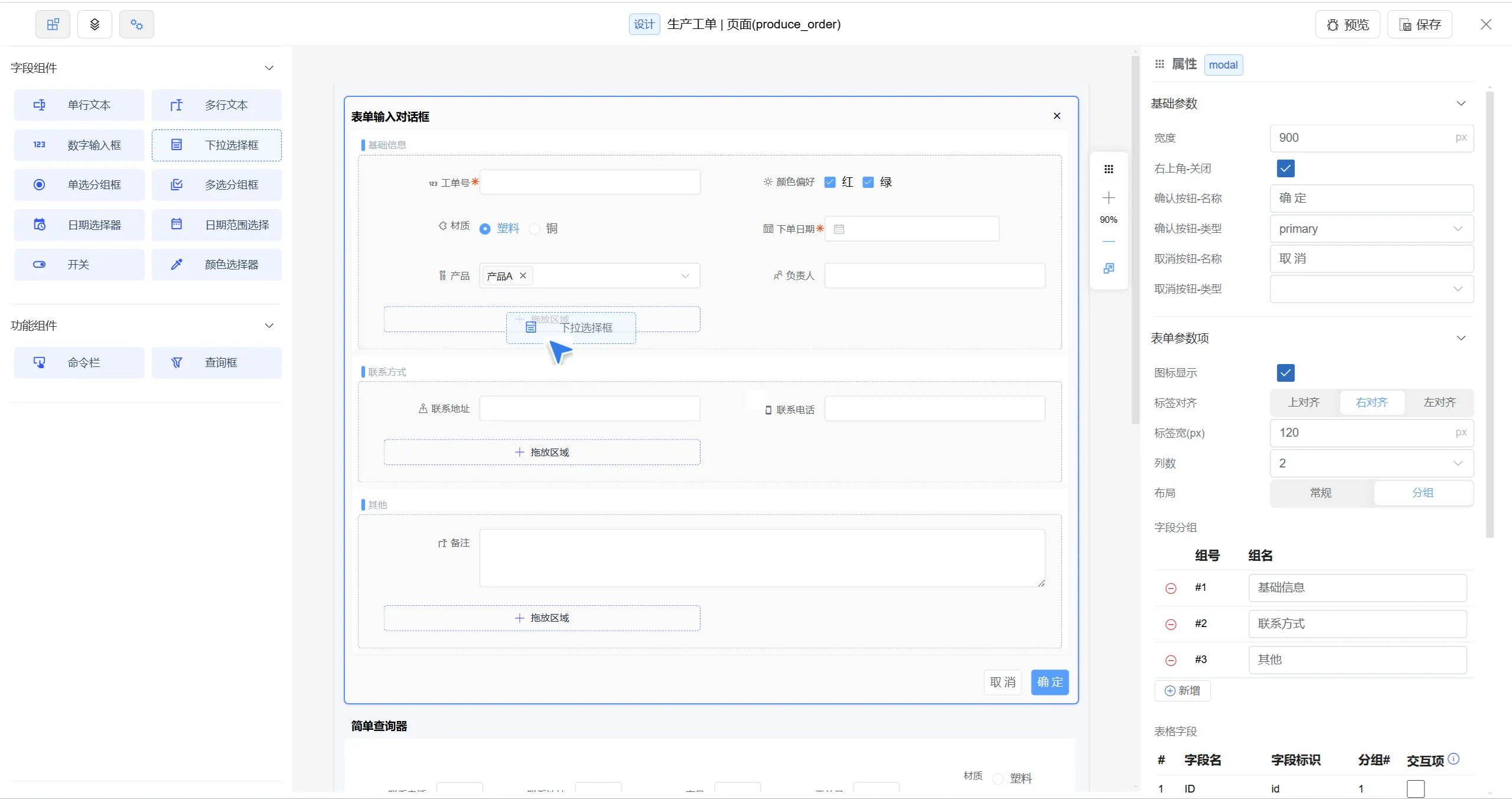Screen dimensions: 1512x799
Task: Open the 取消按钮-类型 dropdown
Action: (x=1371, y=289)
